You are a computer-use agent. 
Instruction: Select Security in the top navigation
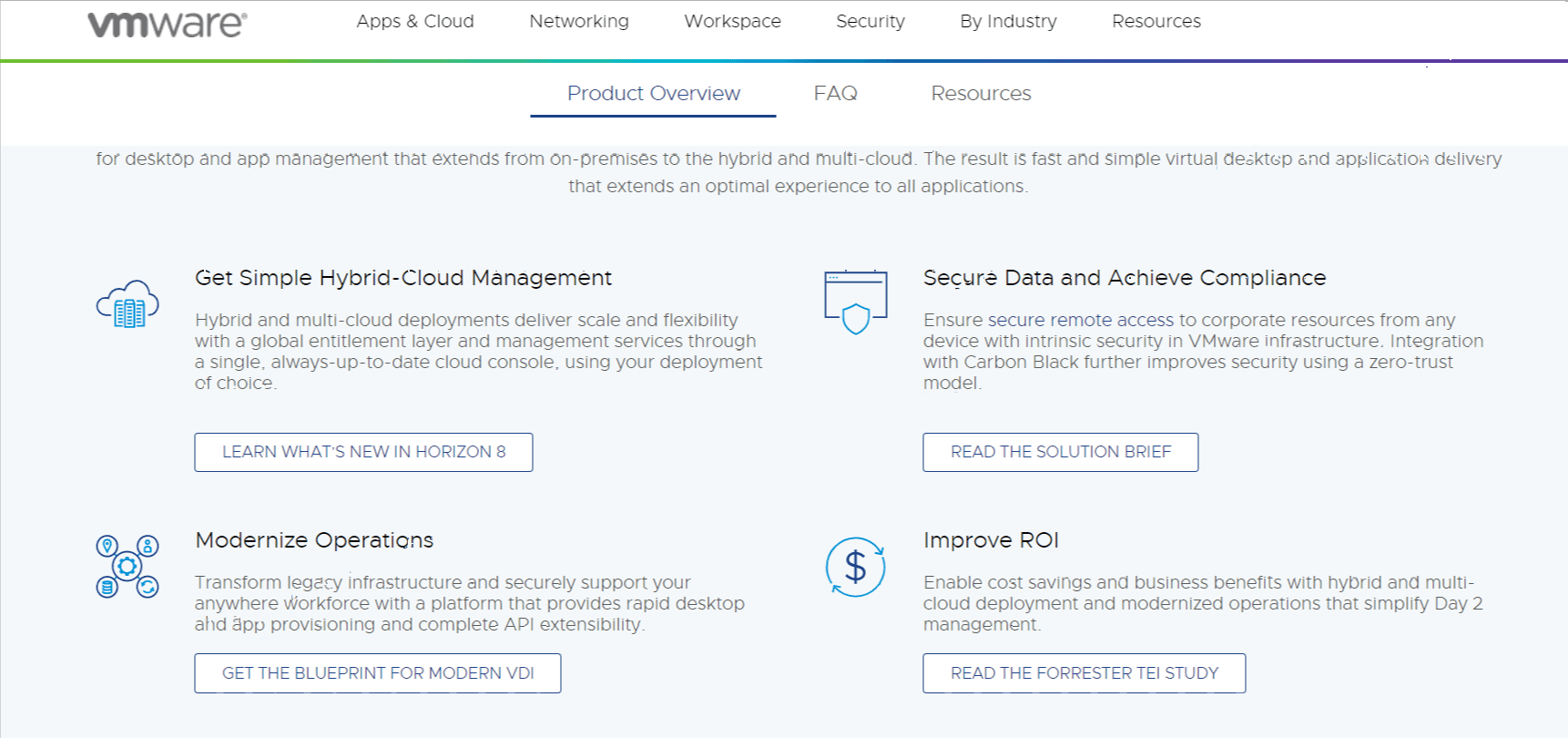point(871,21)
